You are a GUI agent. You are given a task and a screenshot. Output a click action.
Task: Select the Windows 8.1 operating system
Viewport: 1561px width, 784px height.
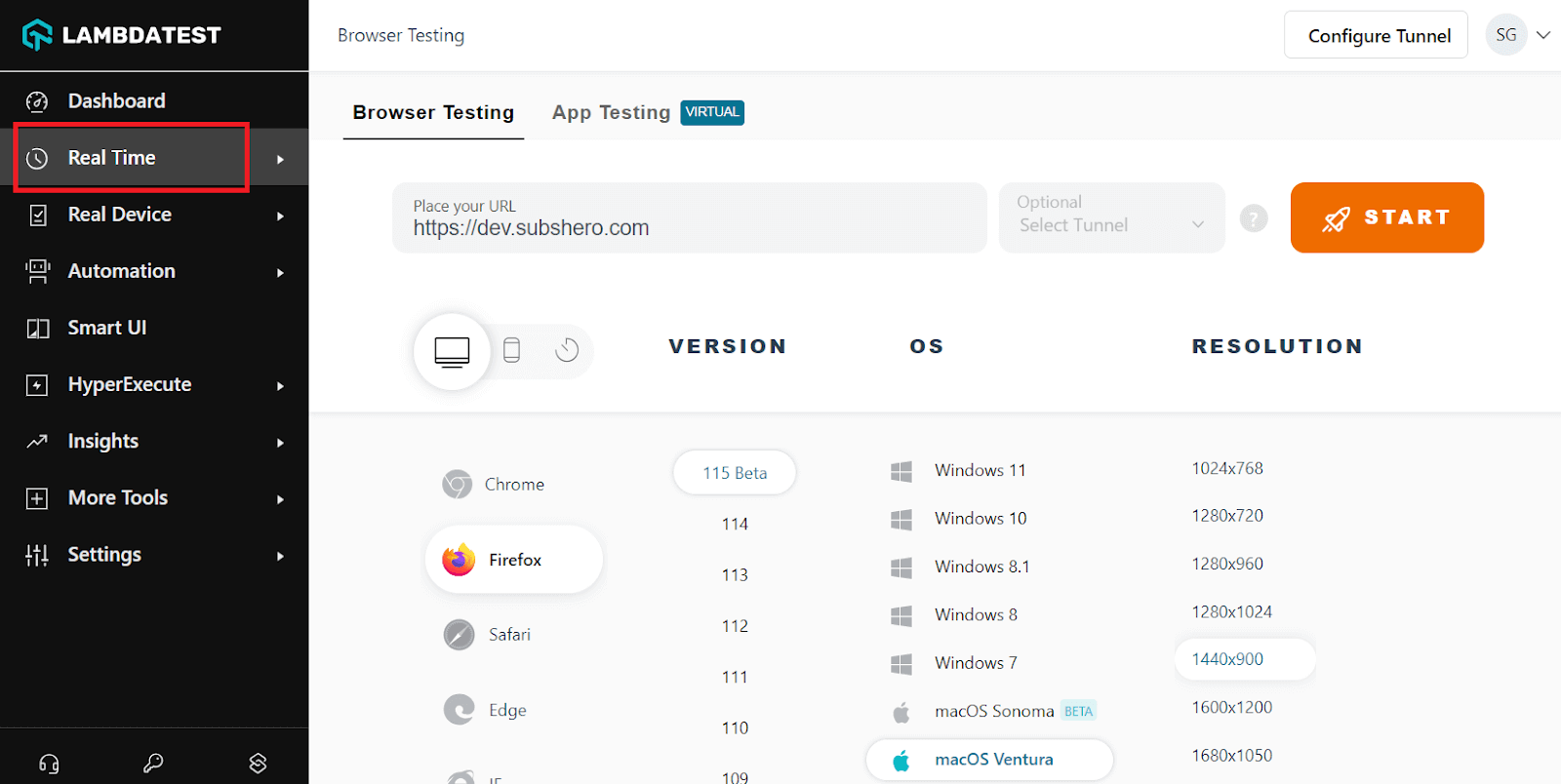981,567
